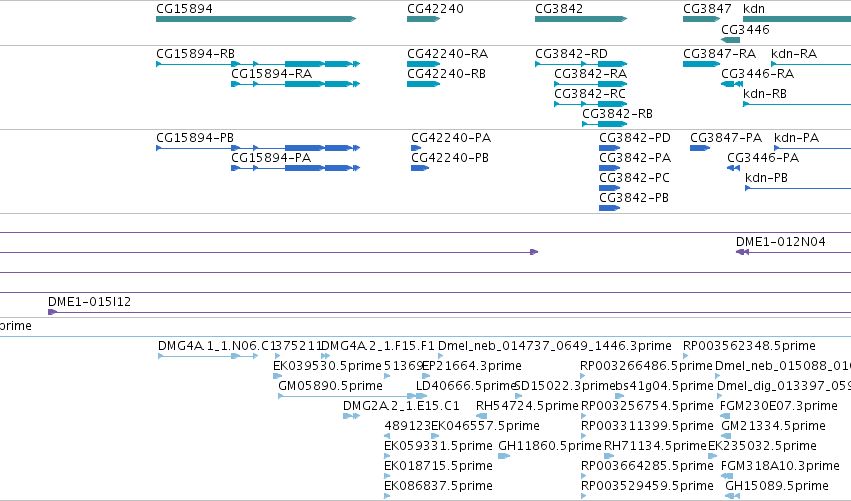Select the CG15894 gene bar

point(256,19)
